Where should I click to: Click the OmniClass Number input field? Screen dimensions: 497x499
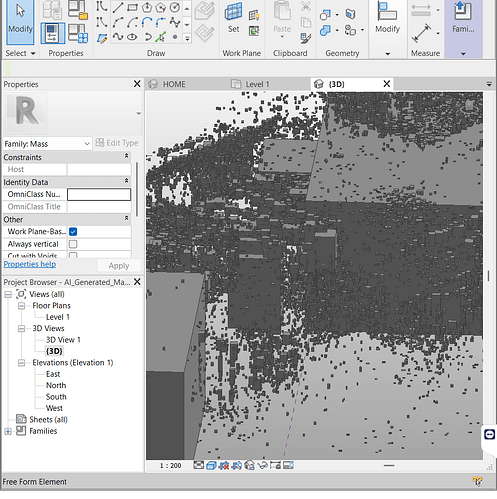tap(99, 194)
